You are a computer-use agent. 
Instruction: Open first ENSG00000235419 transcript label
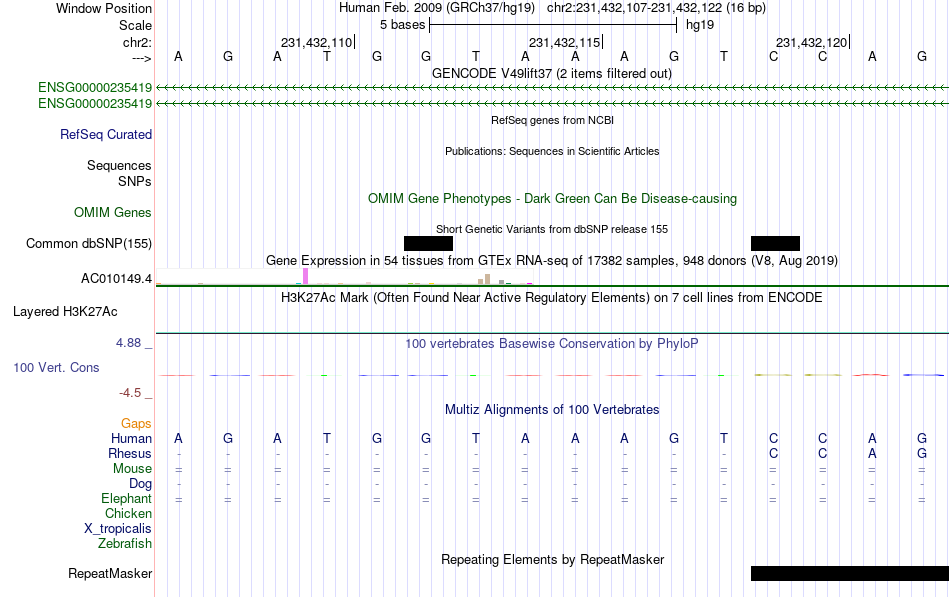click(x=95, y=88)
